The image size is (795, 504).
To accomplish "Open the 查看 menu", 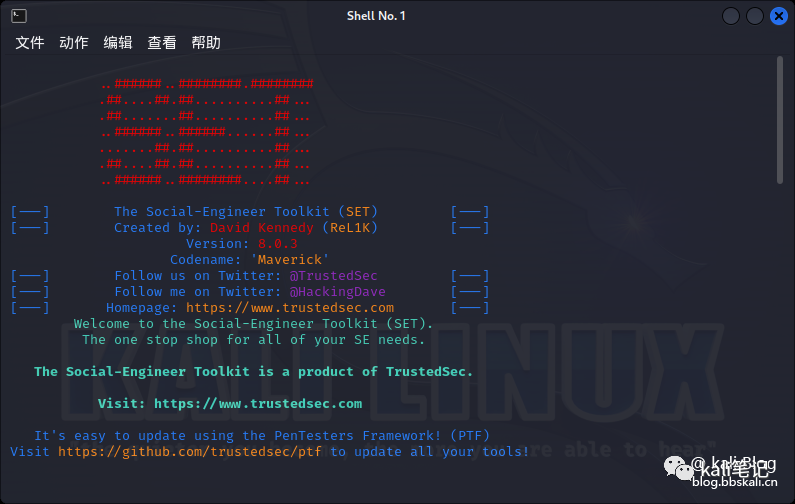I will coord(162,43).
